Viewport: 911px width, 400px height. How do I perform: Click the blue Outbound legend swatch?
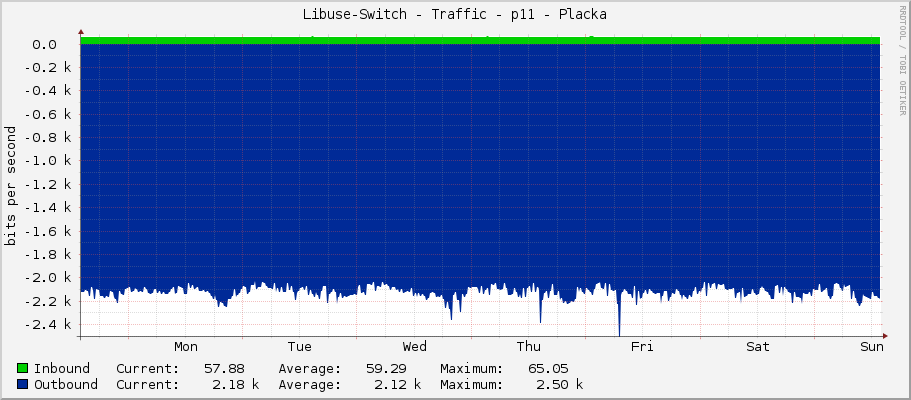[23, 384]
